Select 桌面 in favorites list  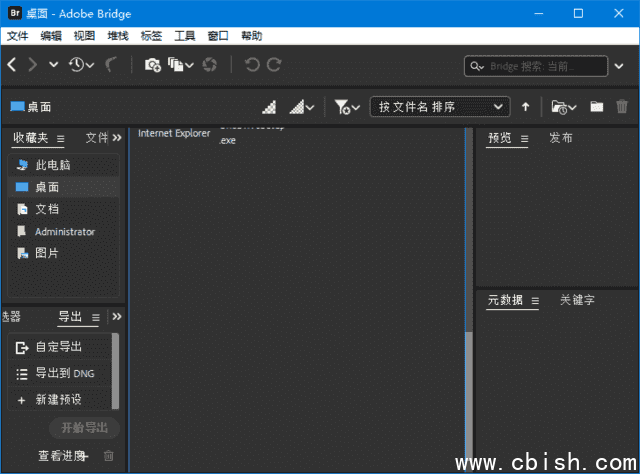tap(63, 187)
